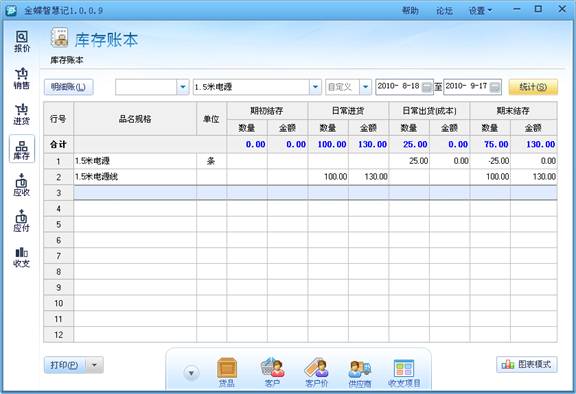The height and width of the screenshot is (394, 576).
Task: Select row 2 product 1.5米电源线
Action: click(135, 177)
